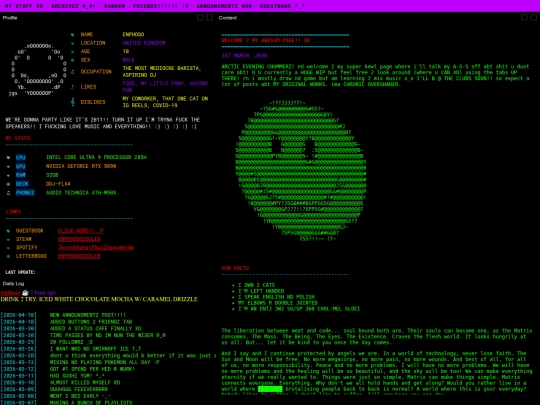
Task: Click the icon beside STEAM
Action: 8,239
